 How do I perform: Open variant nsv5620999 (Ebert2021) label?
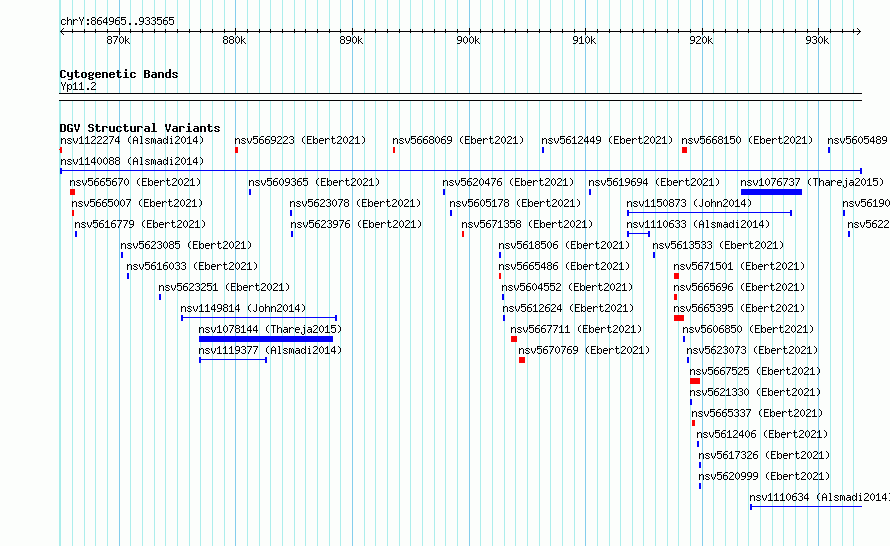763,476
